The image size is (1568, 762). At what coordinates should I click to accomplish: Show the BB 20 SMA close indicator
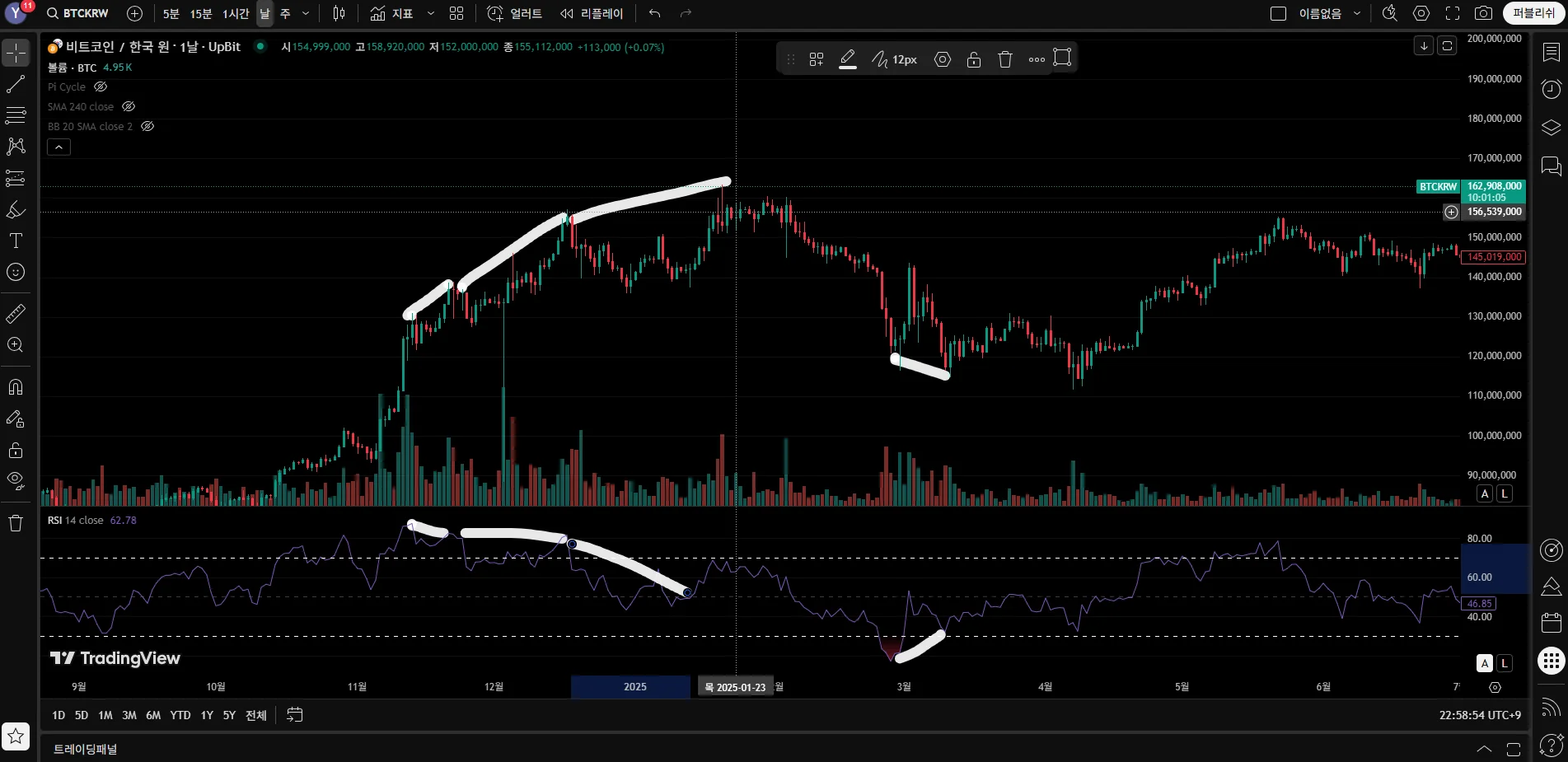(147, 126)
